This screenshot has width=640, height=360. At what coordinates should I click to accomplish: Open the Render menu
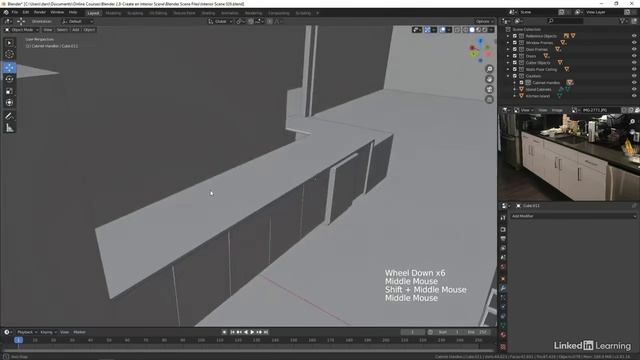pyautogui.click(x=40, y=12)
